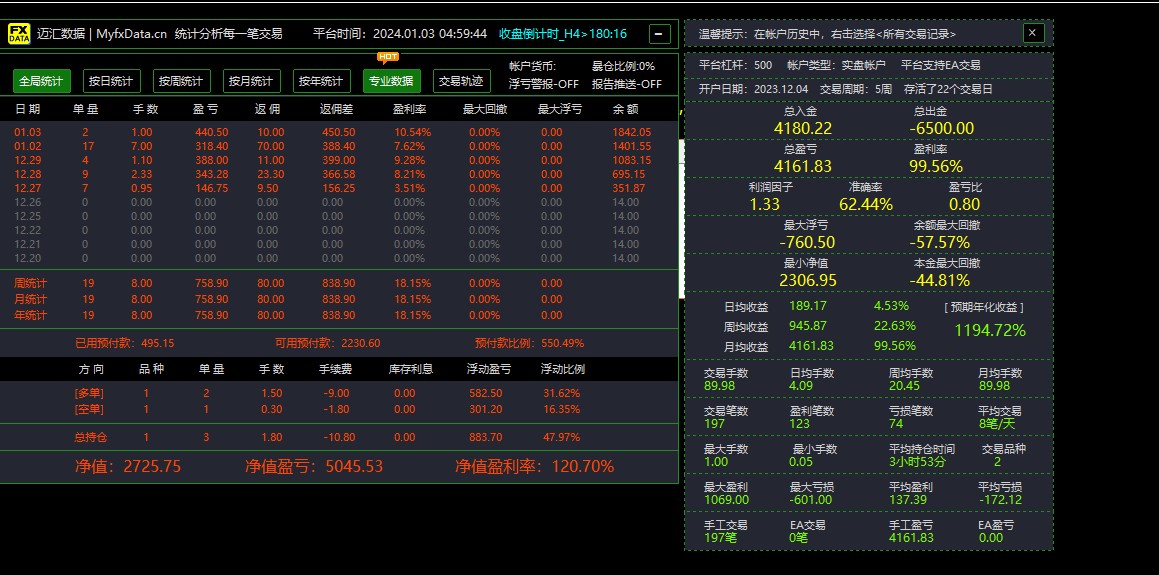Click 利润因子 value 1.33
Screen dimensions: 1159x575
click(x=764, y=205)
